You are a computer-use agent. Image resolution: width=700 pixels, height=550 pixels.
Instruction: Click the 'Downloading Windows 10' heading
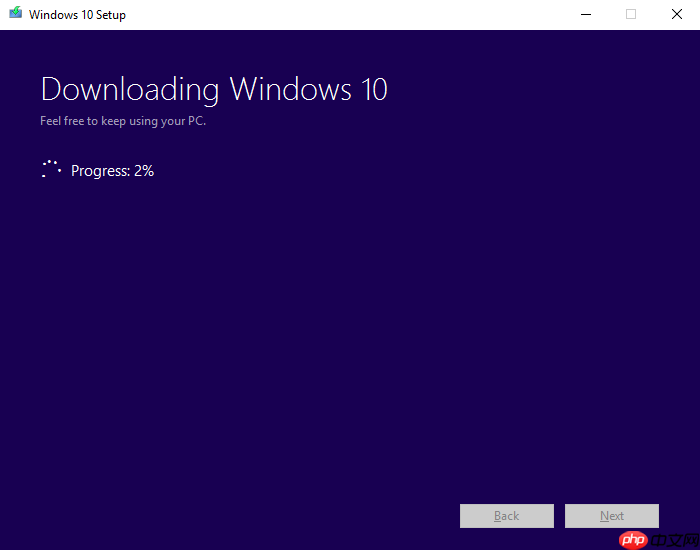point(214,90)
